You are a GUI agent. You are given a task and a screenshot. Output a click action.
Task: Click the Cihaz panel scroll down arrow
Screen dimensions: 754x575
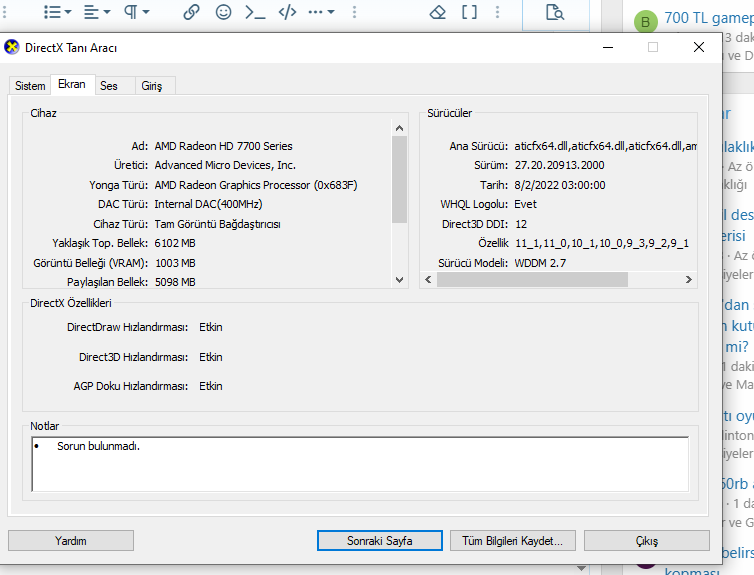point(399,280)
